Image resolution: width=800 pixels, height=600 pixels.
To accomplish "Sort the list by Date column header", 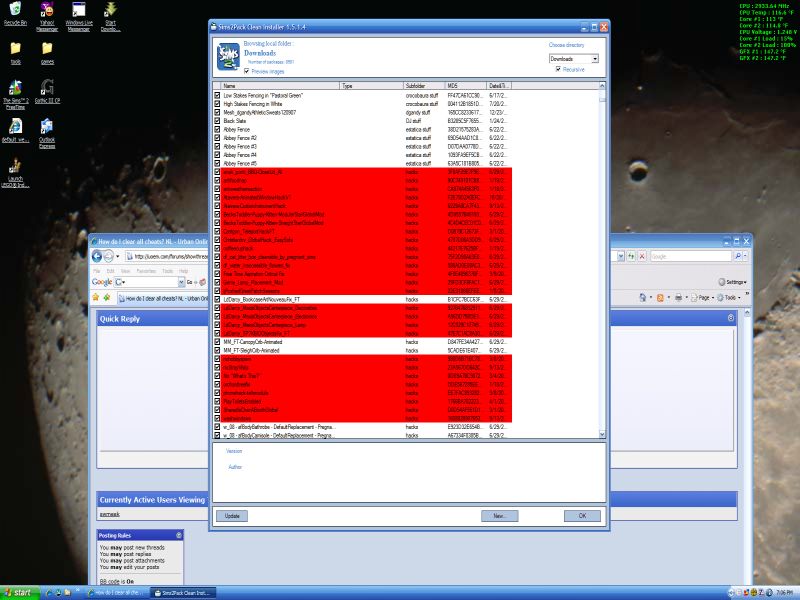I will 499,86.
